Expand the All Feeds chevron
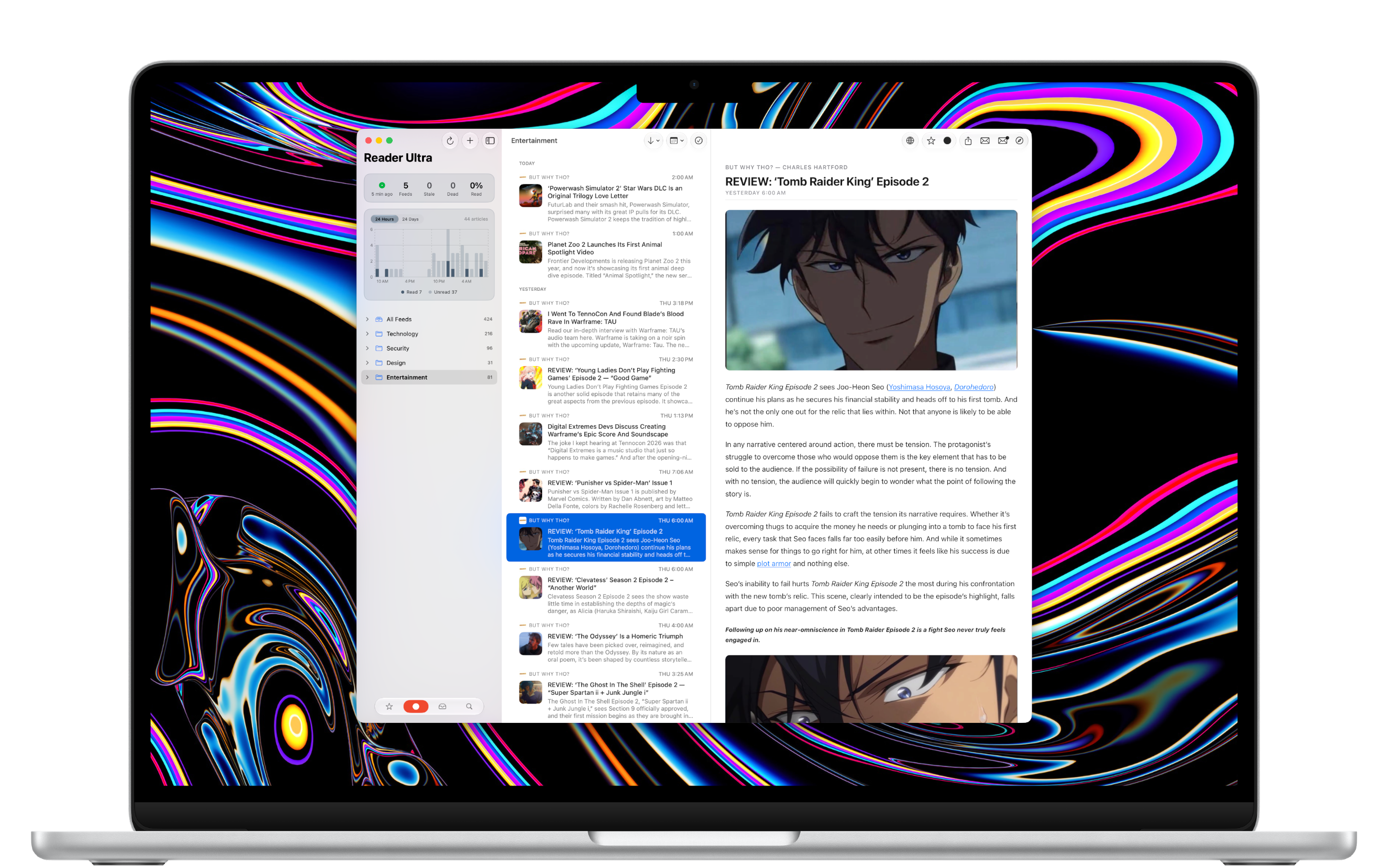The height and width of the screenshot is (868, 1389). click(x=368, y=319)
